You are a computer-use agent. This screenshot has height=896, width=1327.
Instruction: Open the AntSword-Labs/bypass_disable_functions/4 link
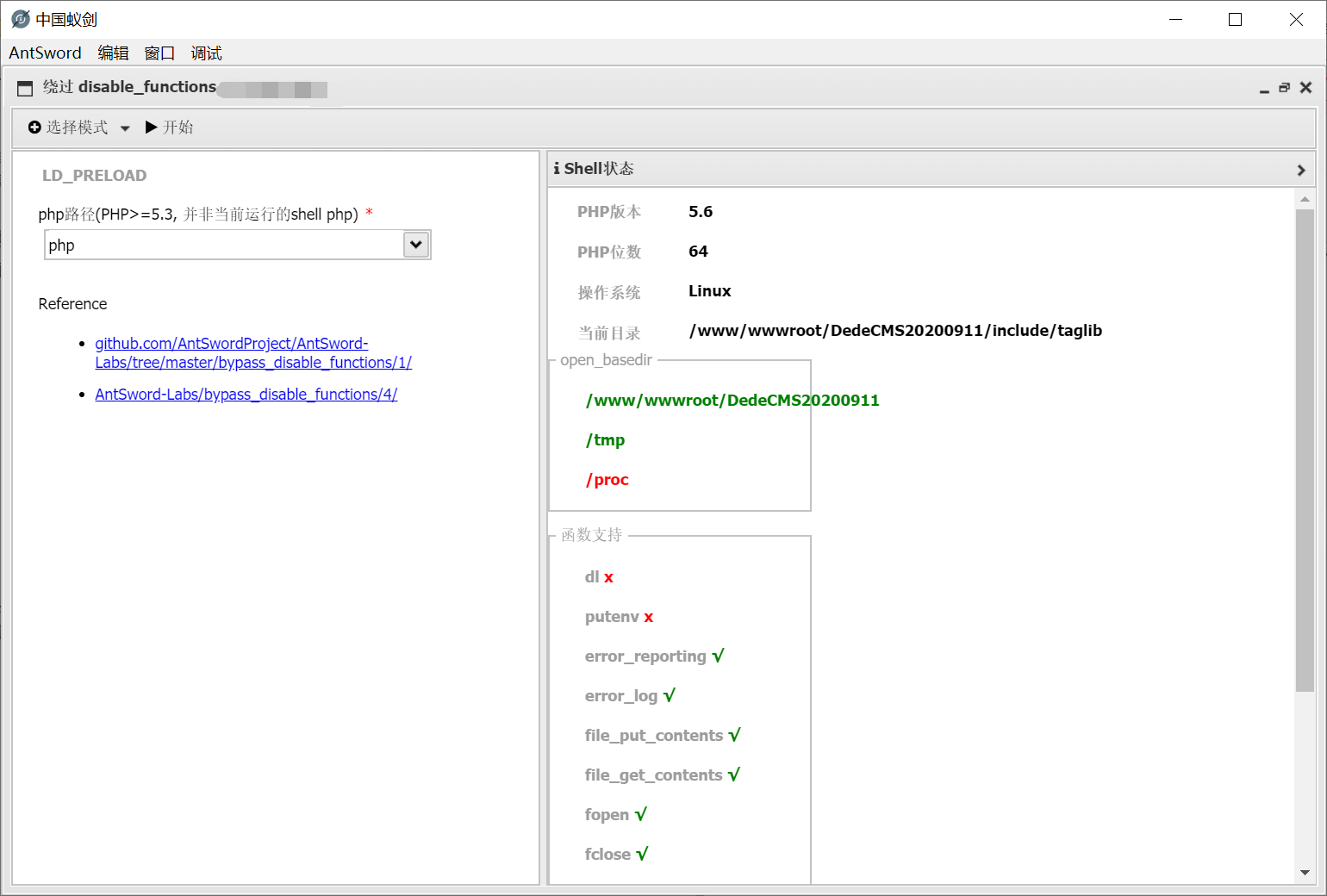coord(246,394)
